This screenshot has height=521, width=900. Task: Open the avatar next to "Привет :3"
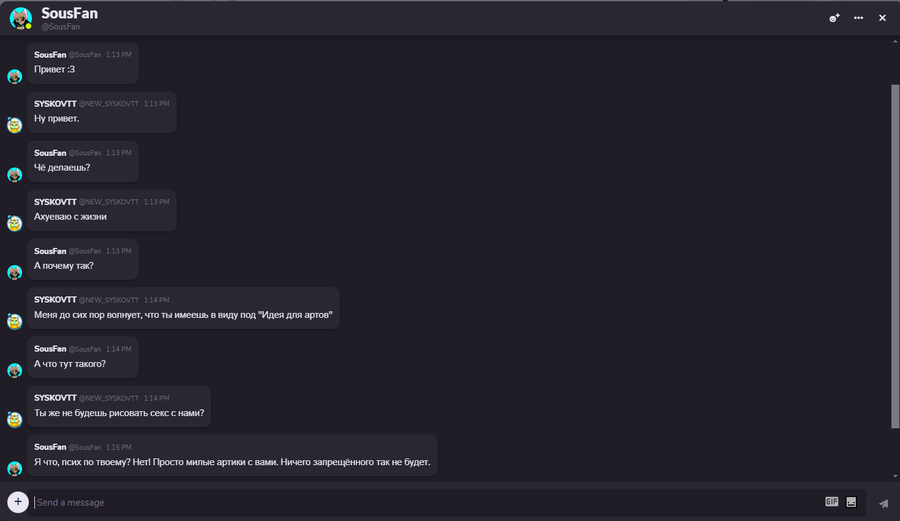(15, 77)
